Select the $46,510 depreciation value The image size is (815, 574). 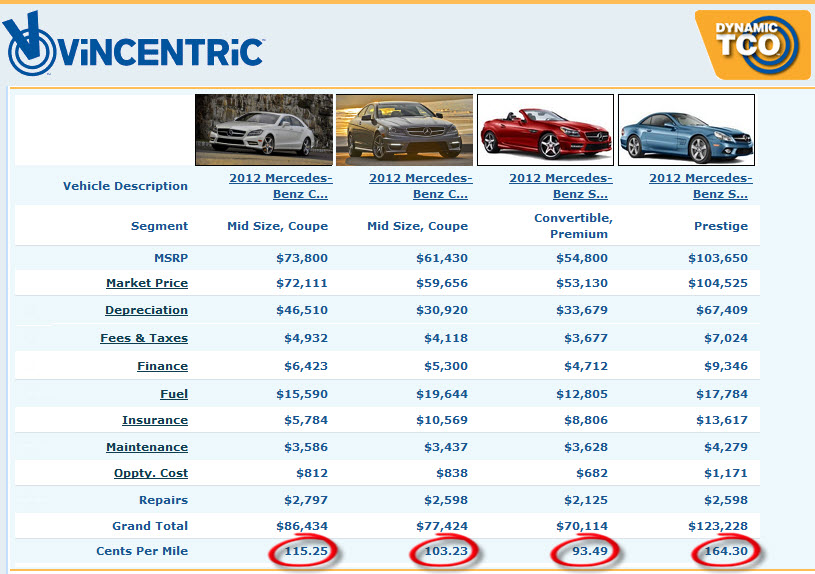pos(302,310)
